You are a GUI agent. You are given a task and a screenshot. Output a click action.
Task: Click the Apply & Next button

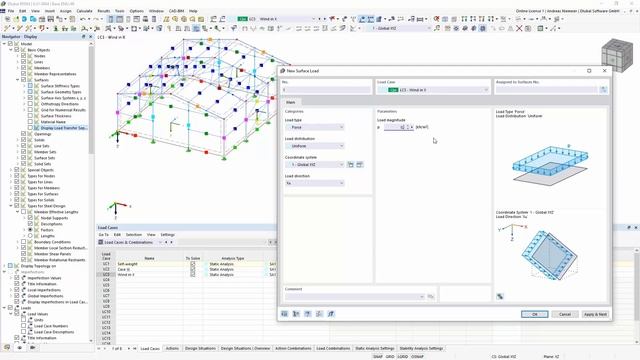(x=595, y=314)
